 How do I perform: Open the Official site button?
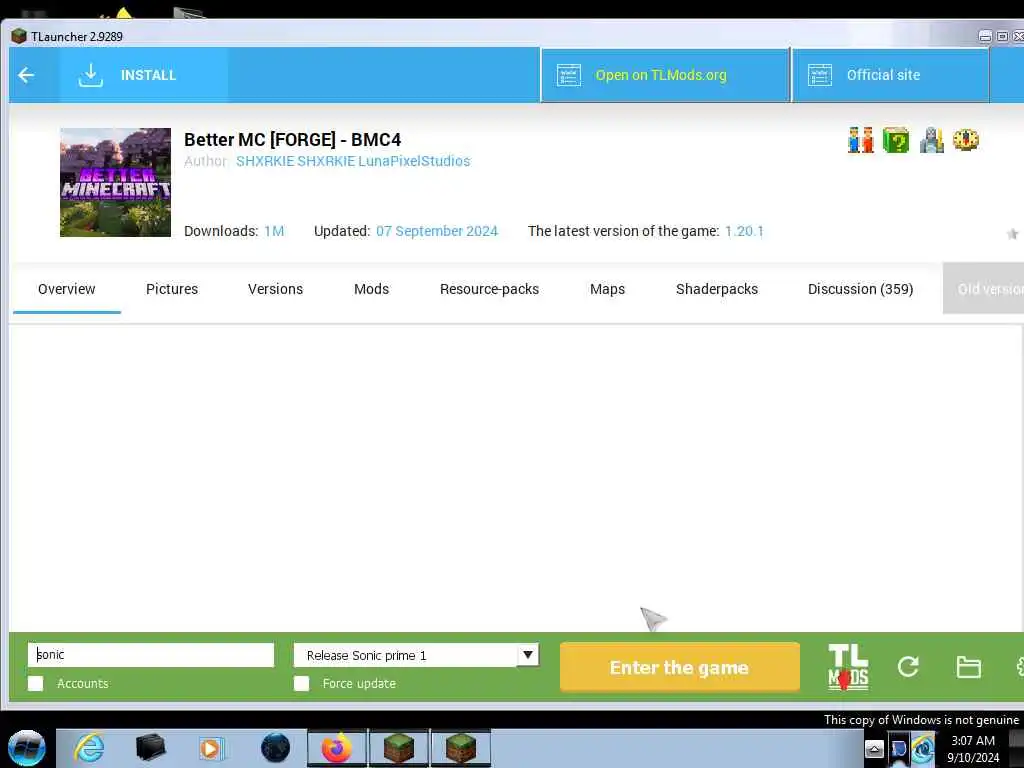click(891, 75)
